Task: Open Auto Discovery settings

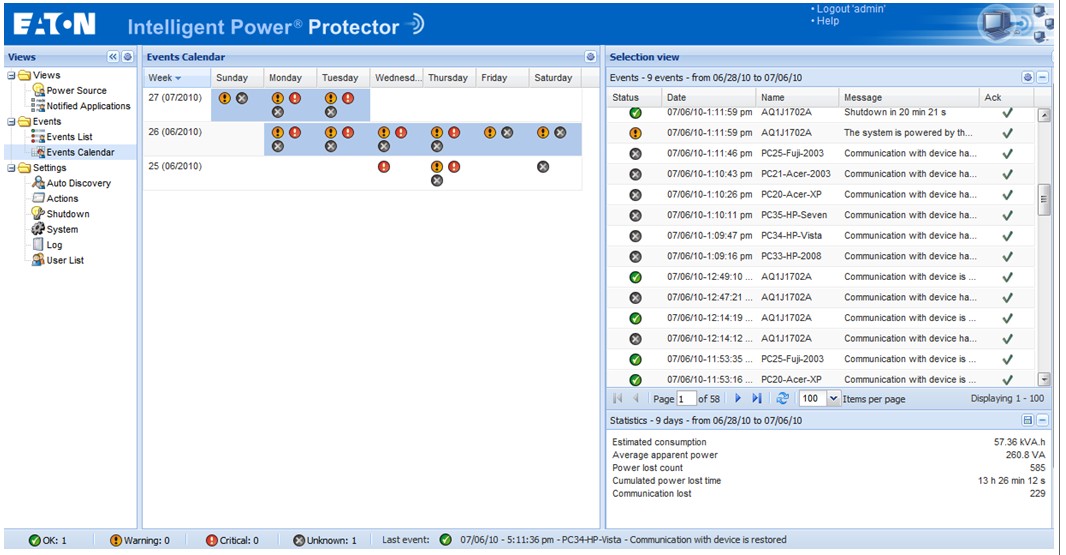Action: (78, 183)
